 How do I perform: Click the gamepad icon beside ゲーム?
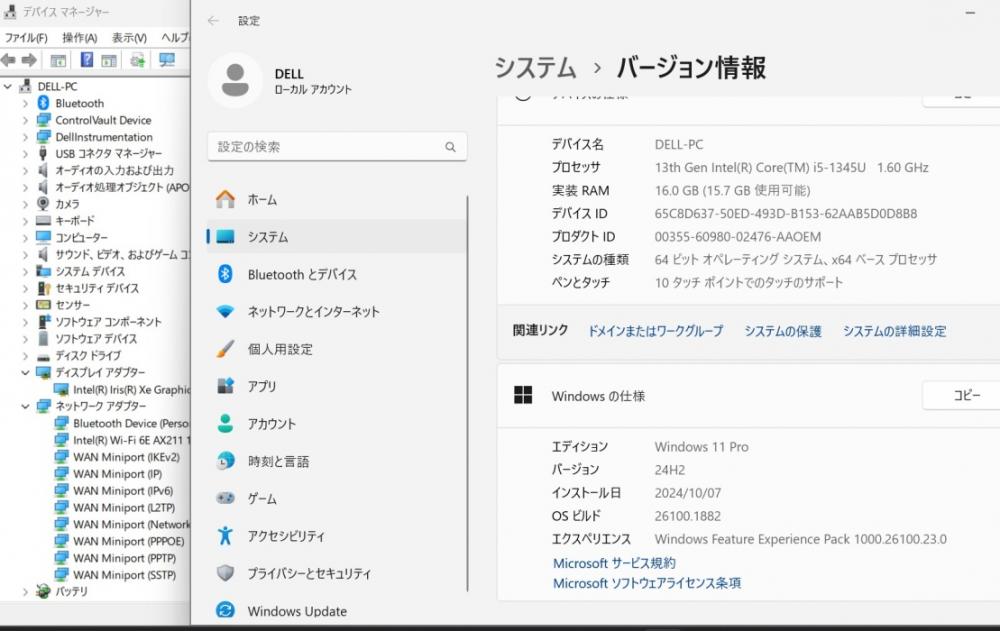point(225,498)
